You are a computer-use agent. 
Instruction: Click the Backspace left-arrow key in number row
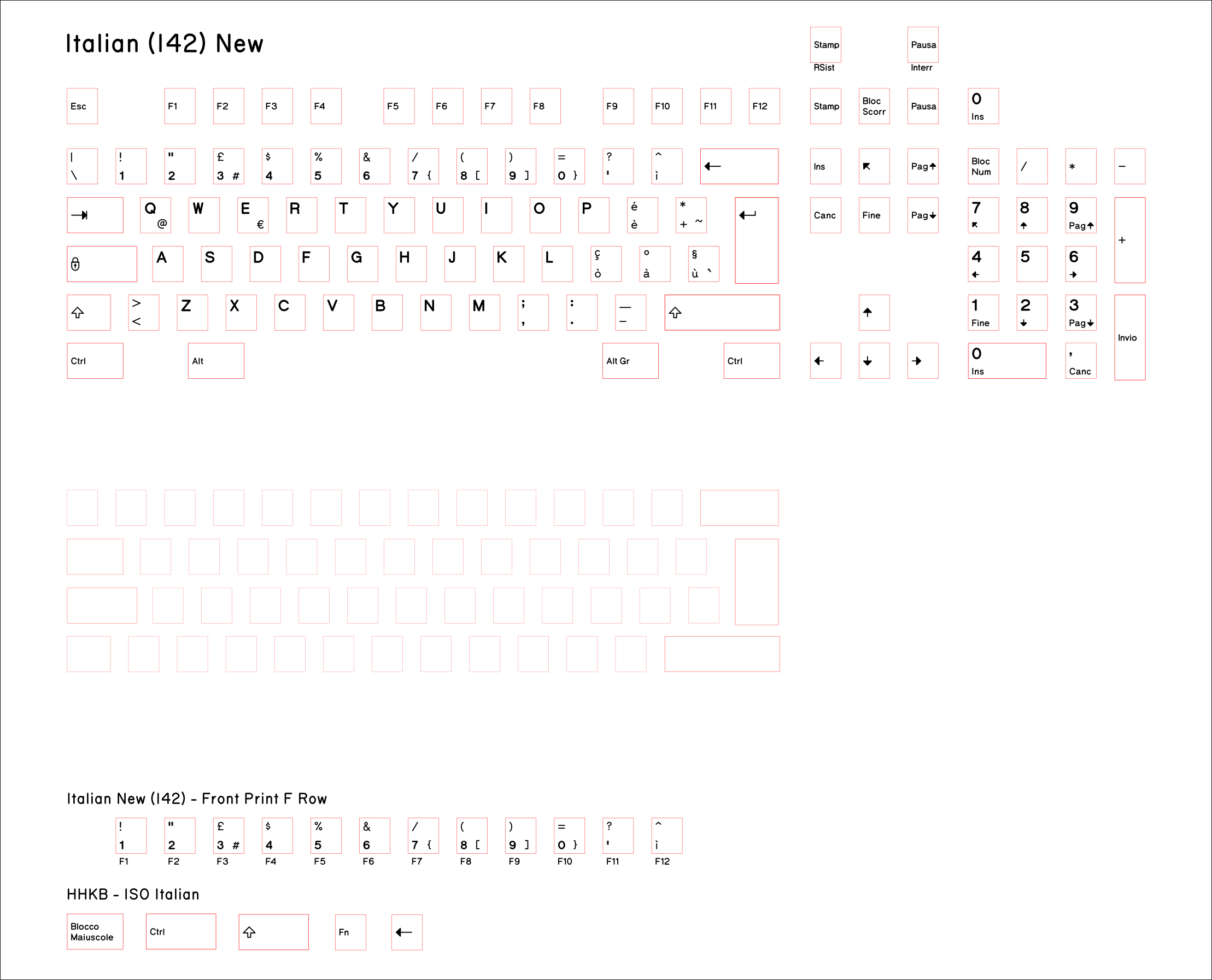[x=739, y=166]
